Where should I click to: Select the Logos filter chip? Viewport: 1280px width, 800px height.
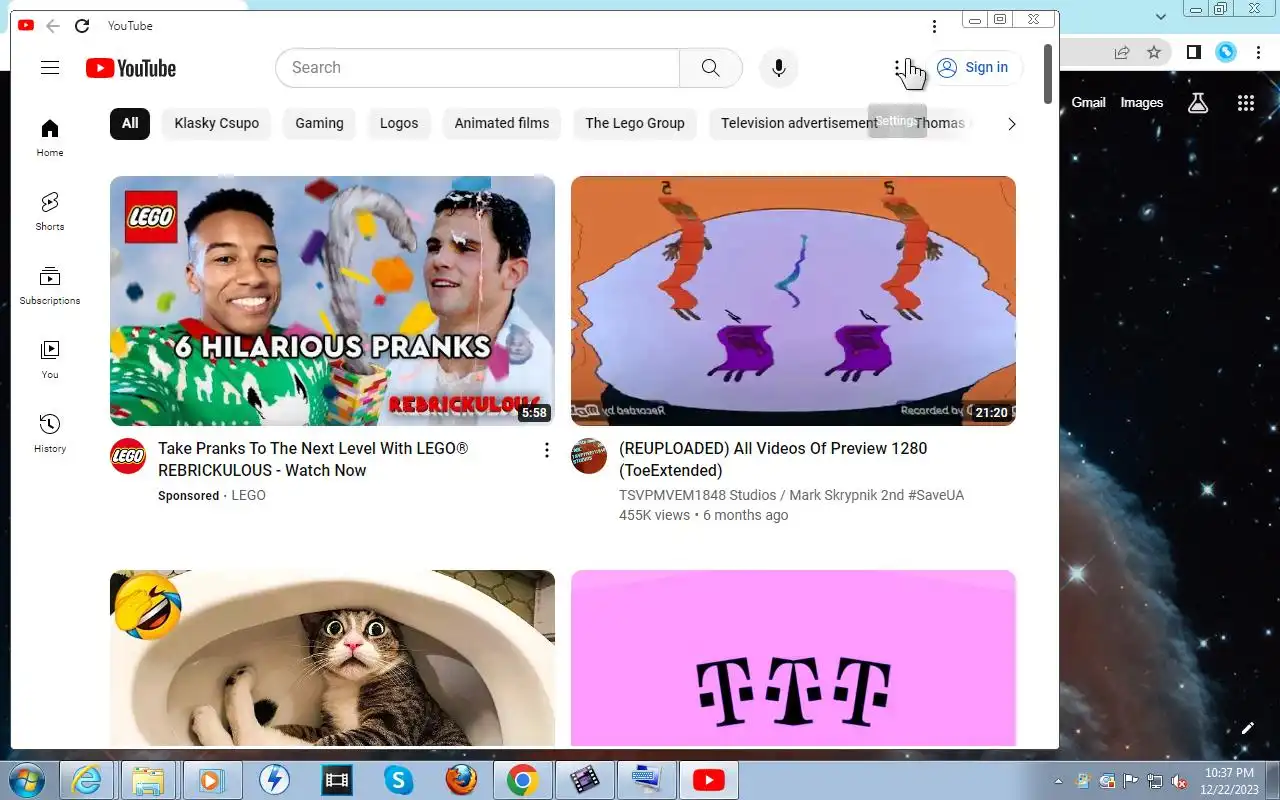[x=399, y=123]
